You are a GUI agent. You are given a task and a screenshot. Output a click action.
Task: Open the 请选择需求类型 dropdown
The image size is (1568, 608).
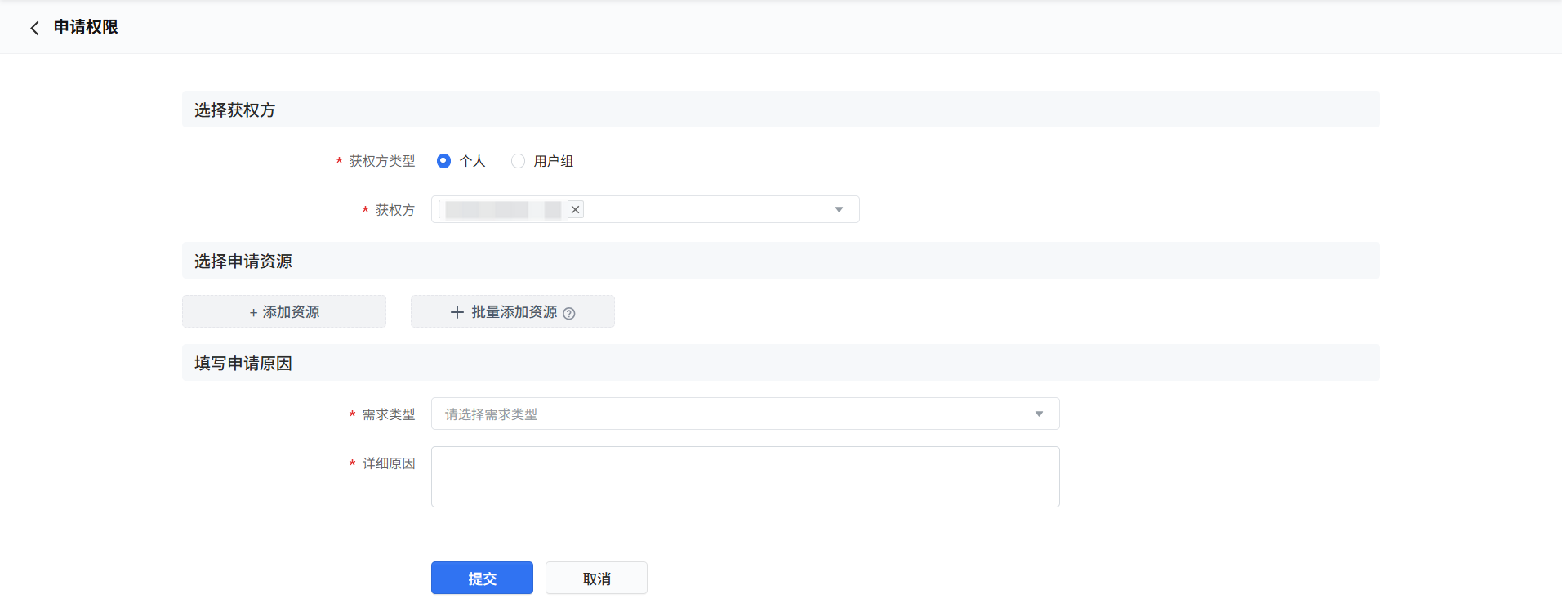[745, 414]
